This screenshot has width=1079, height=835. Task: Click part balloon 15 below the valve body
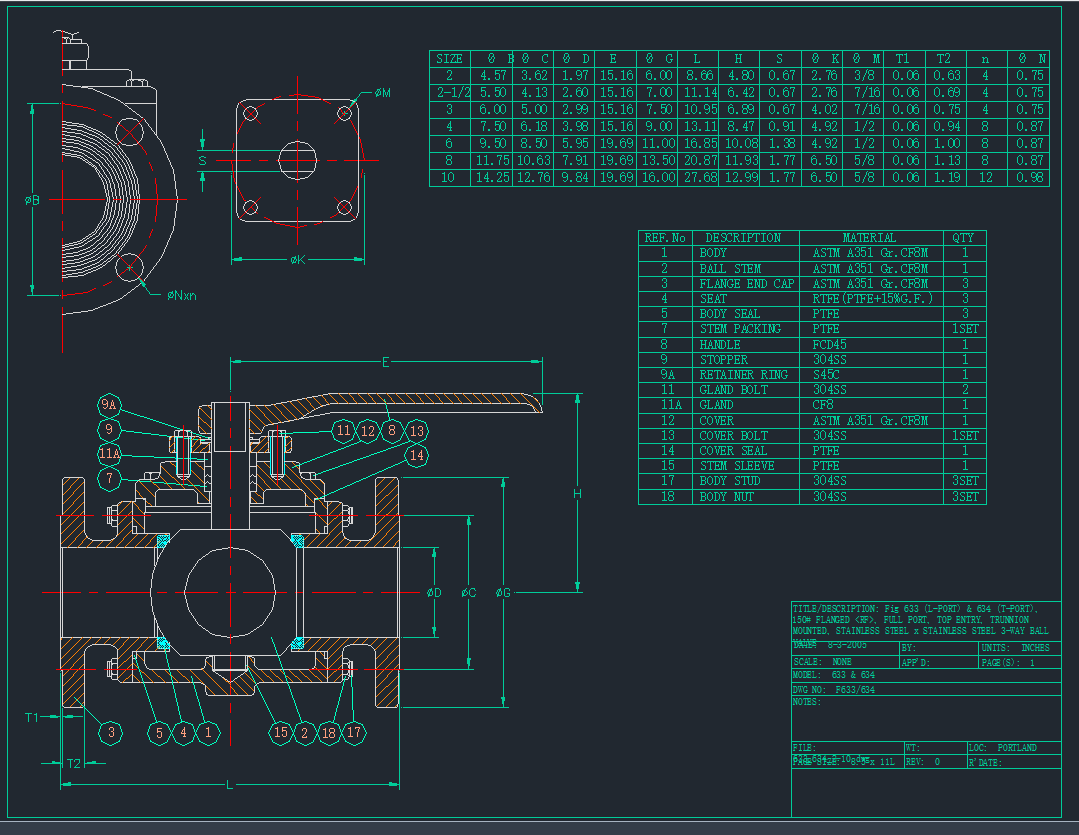click(282, 733)
